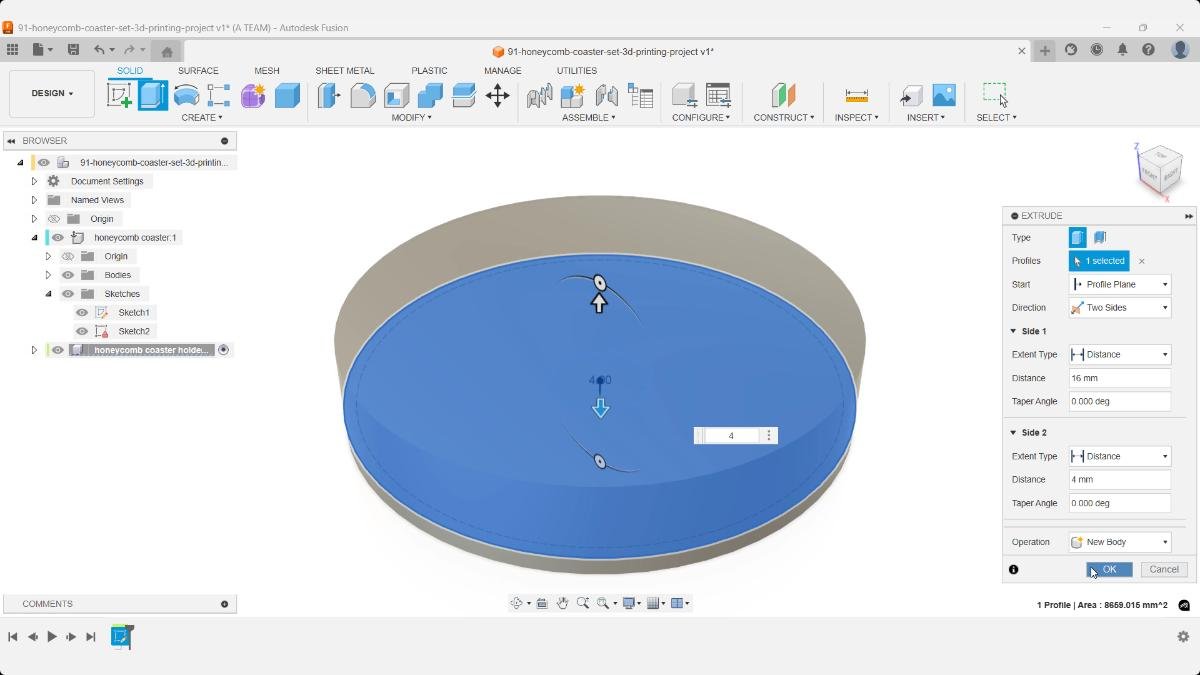Select the Box primitive tool
This screenshot has width=1200, height=675.
point(287,95)
